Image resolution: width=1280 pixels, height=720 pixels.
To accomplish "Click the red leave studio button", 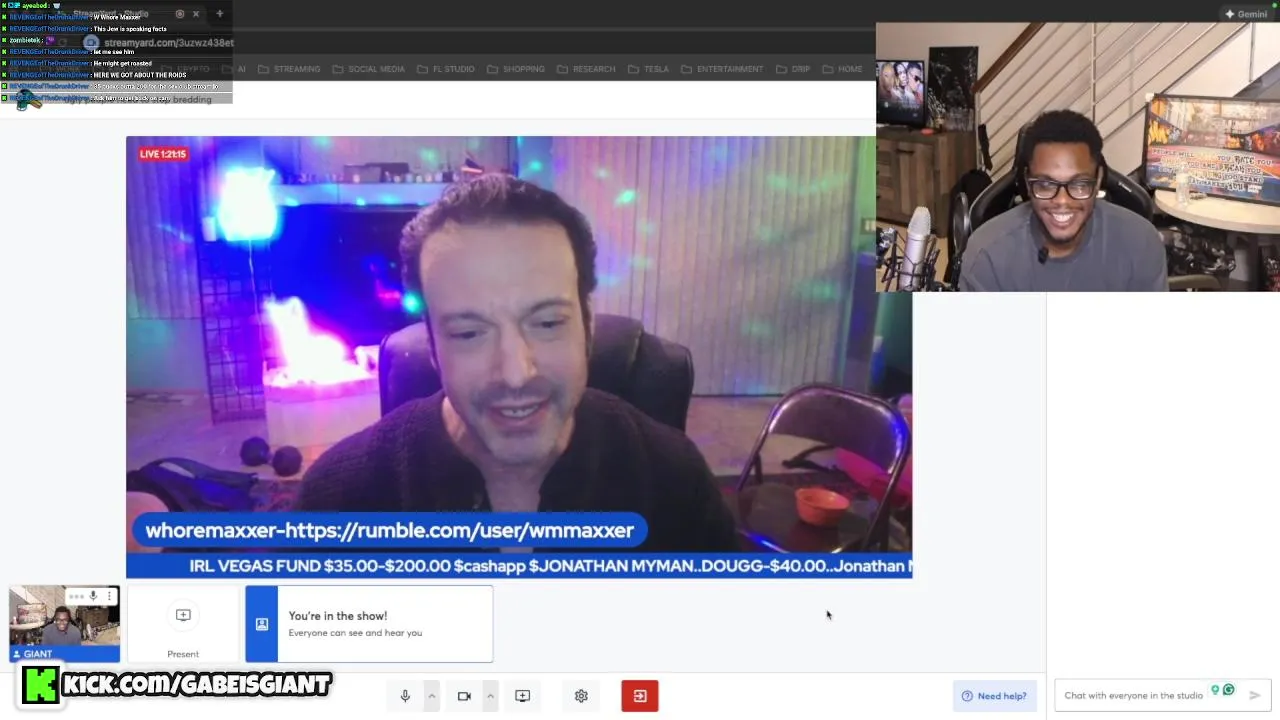I will 640,696.
